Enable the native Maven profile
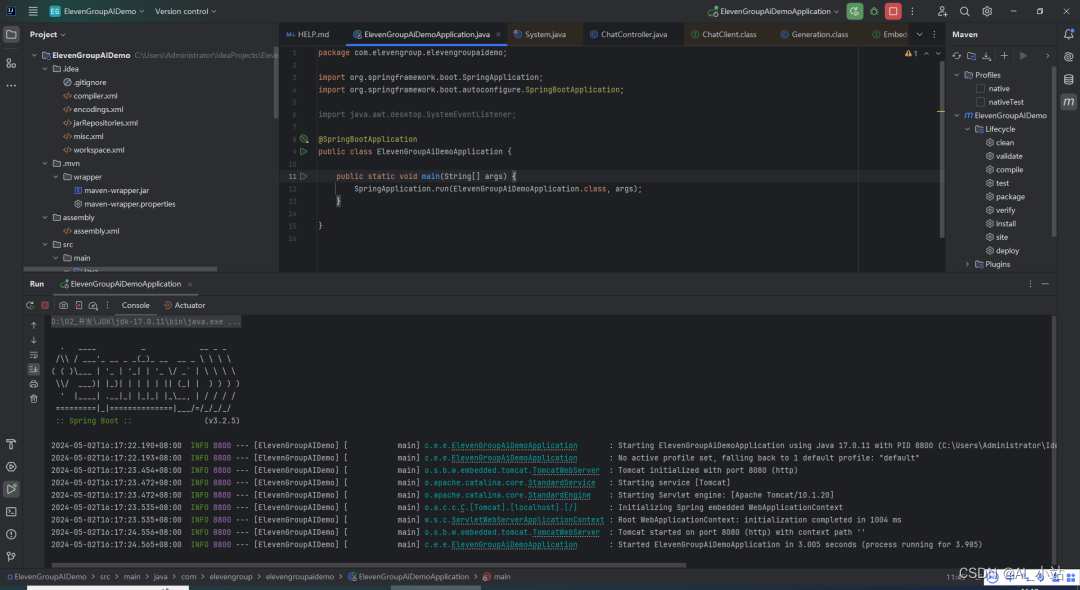The image size is (1080, 590). click(x=980, y=88)
